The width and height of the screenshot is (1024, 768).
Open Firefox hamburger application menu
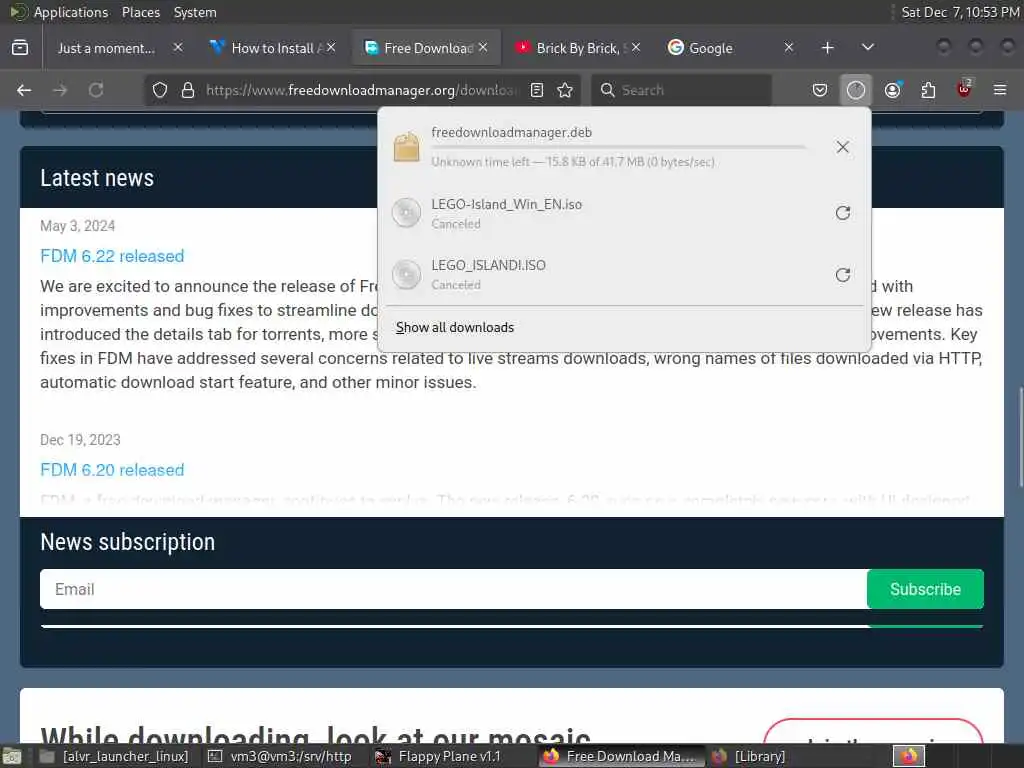point(1000,90)
